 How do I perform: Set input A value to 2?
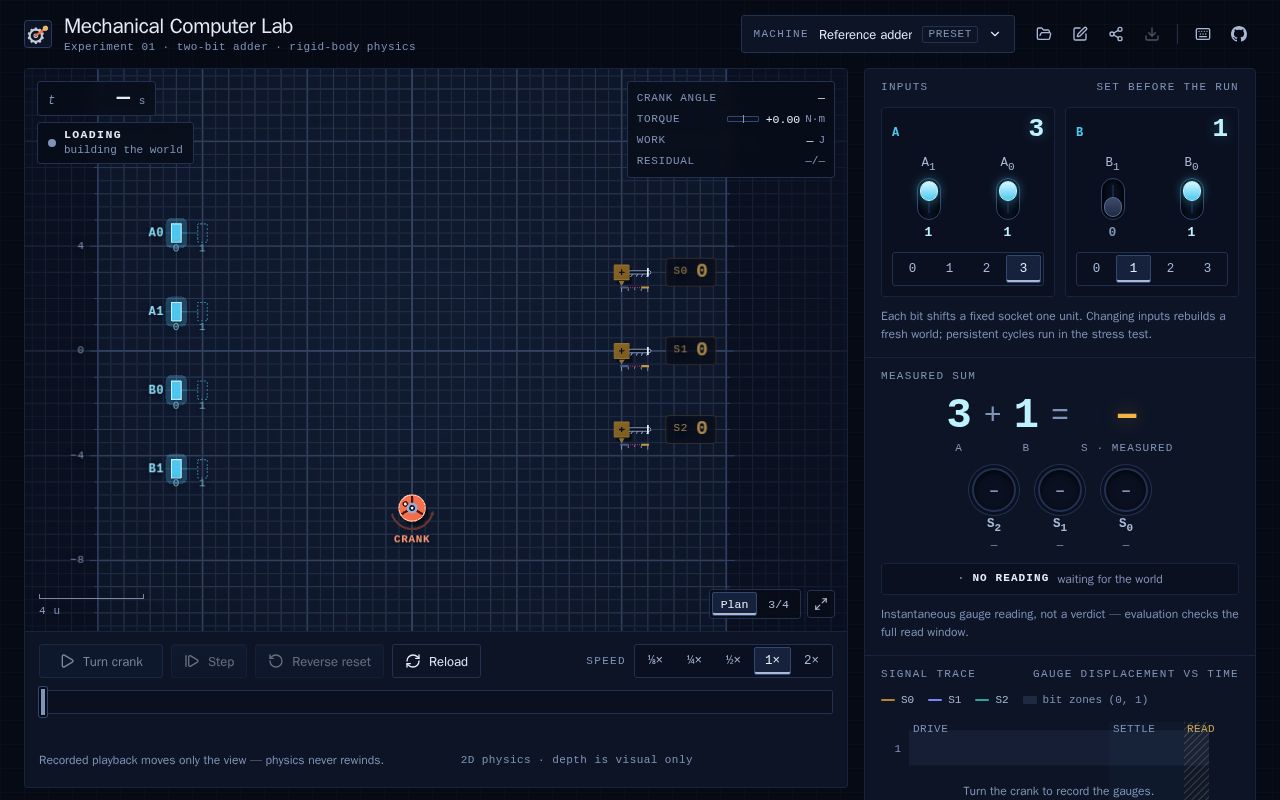(x=986, y=269)
